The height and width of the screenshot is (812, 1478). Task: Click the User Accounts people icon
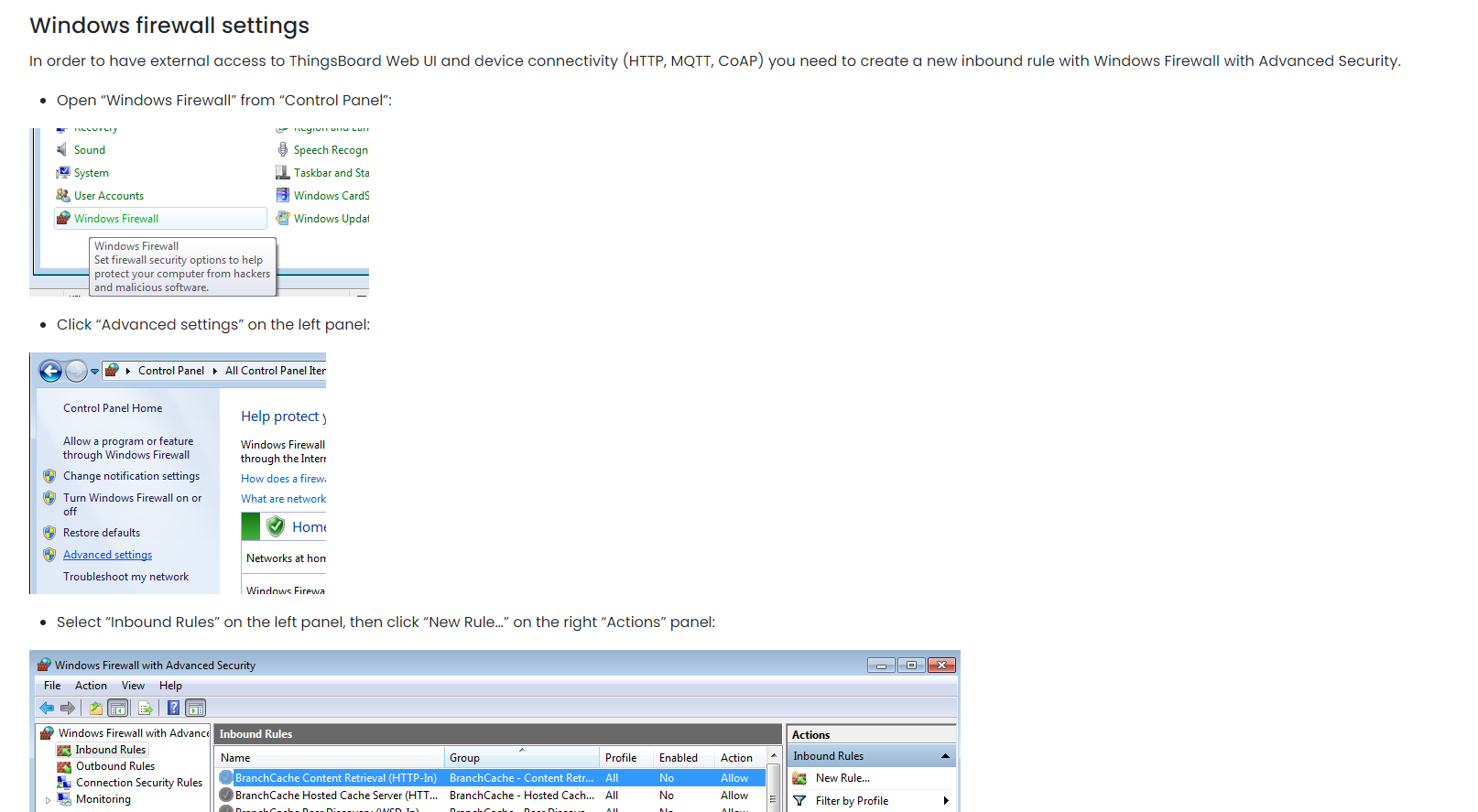pyautogui.click(x=62, y=195)
